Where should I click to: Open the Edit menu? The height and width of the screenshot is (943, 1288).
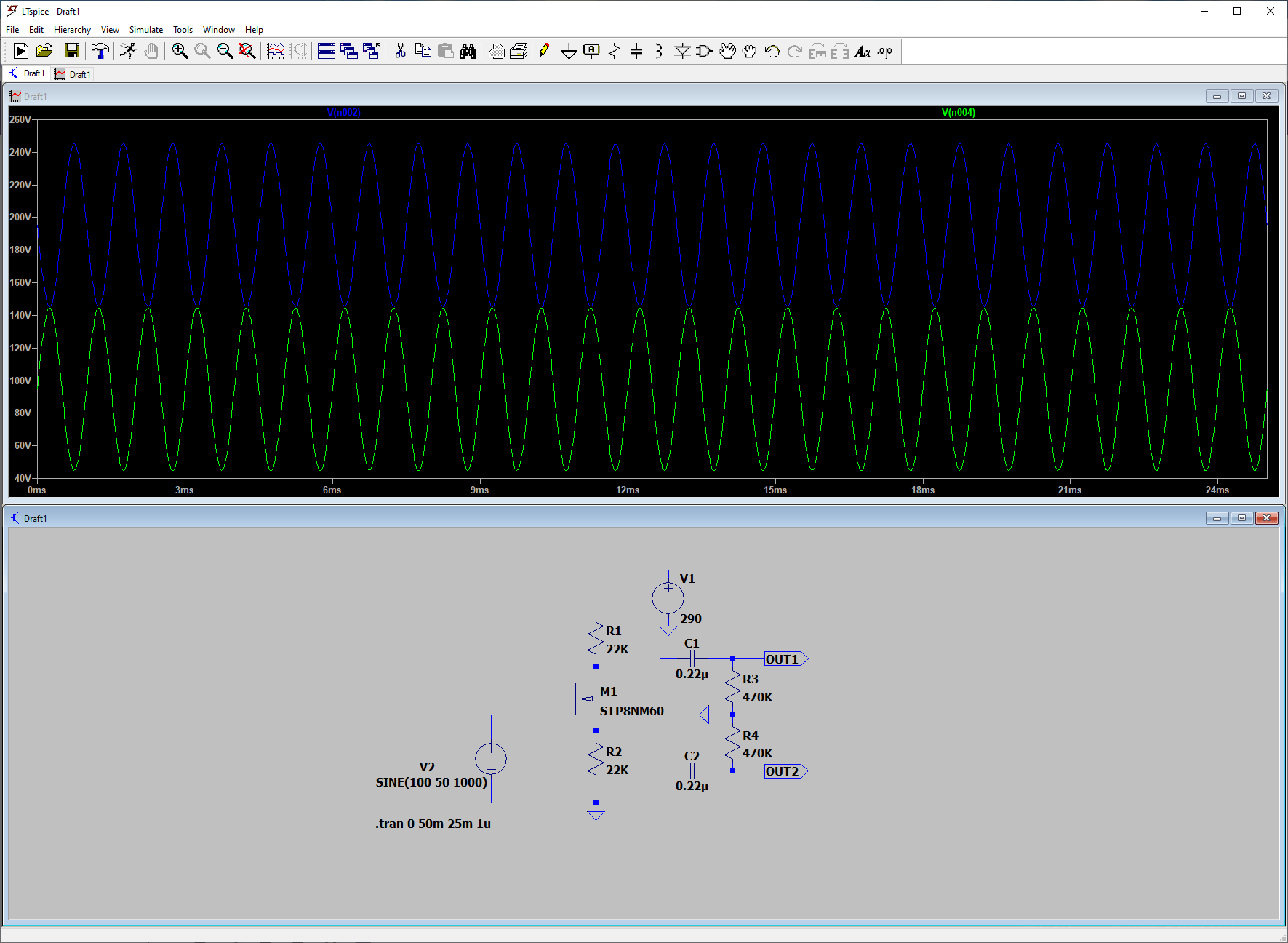tap(36, 30)
